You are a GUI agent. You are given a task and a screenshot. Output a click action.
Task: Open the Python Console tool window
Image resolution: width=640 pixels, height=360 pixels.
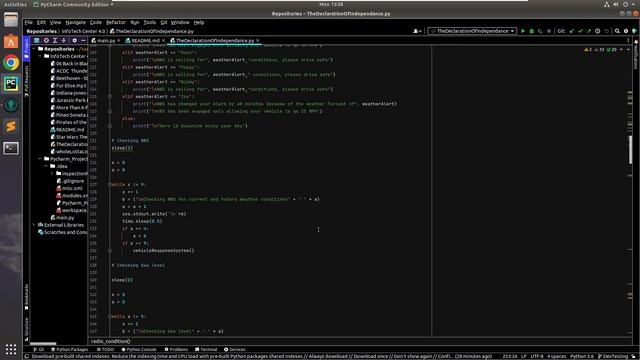click(x=139, y=349)
